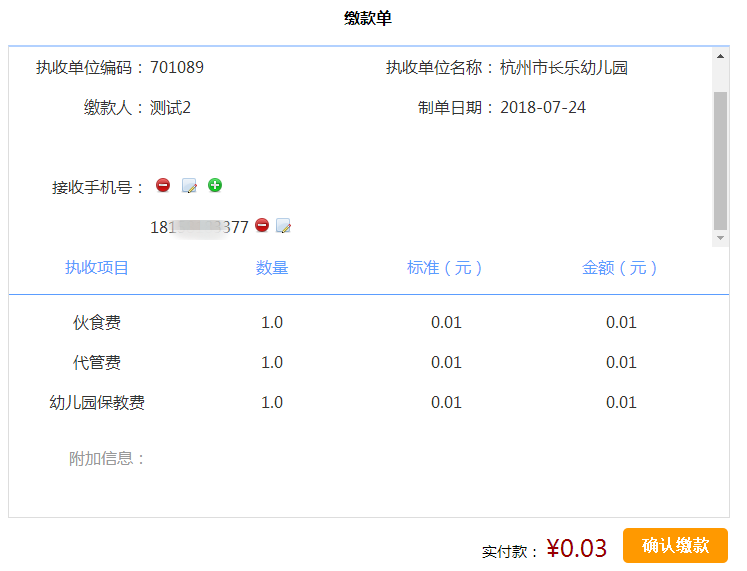Click red remove icon beside 接收手机号 label
The image size is (747, 571).
coord(163,185)
